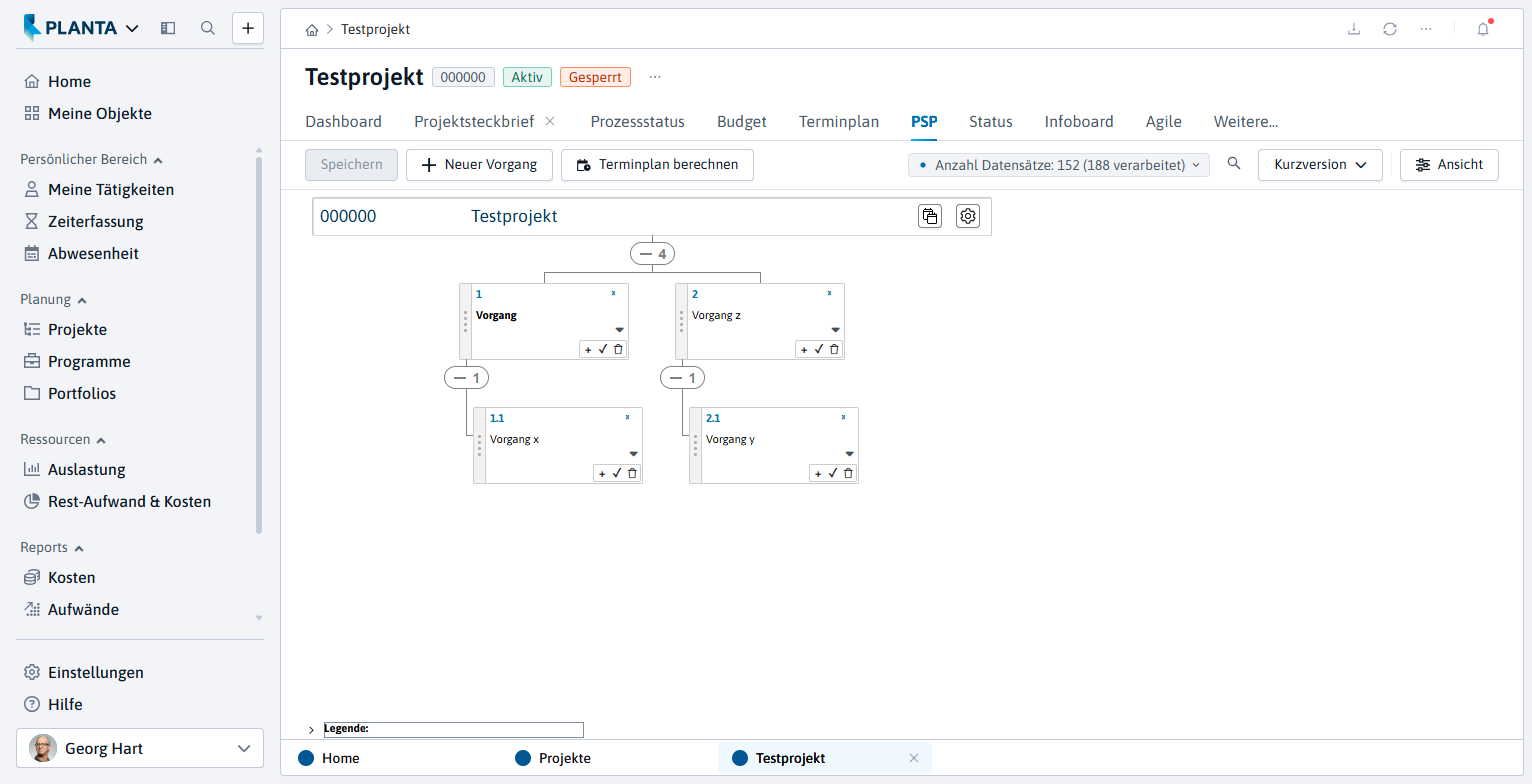Open the Georg Hart user menu
This screenshot has height=784, width=1532.
pos(140,748)
